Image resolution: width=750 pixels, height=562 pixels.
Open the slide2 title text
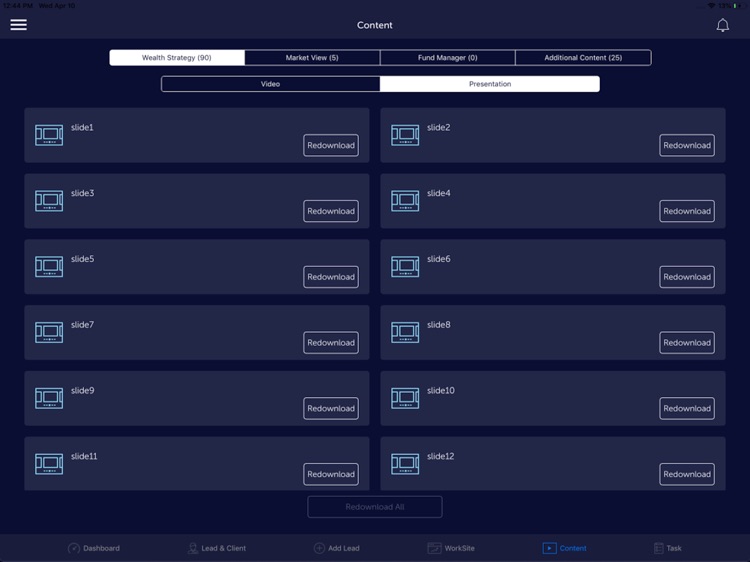pos(439,127)
